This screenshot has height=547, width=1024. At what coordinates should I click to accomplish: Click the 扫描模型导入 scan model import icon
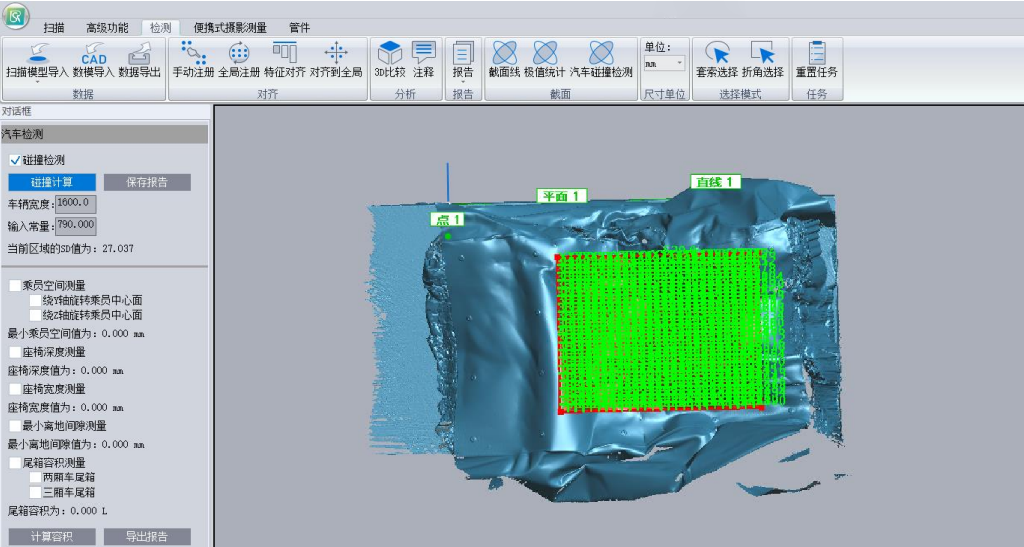(37, 54)
